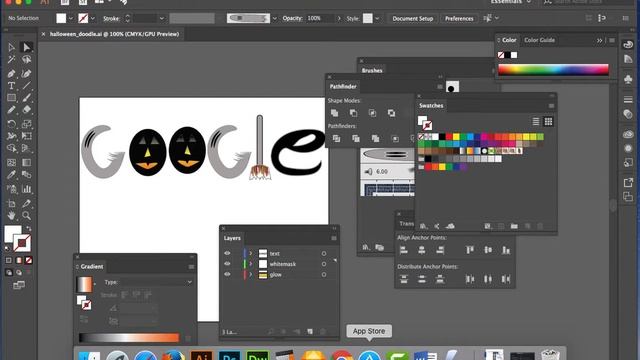
Task: Open the graphic Style dropdown
Action: (x=377, y=18)
